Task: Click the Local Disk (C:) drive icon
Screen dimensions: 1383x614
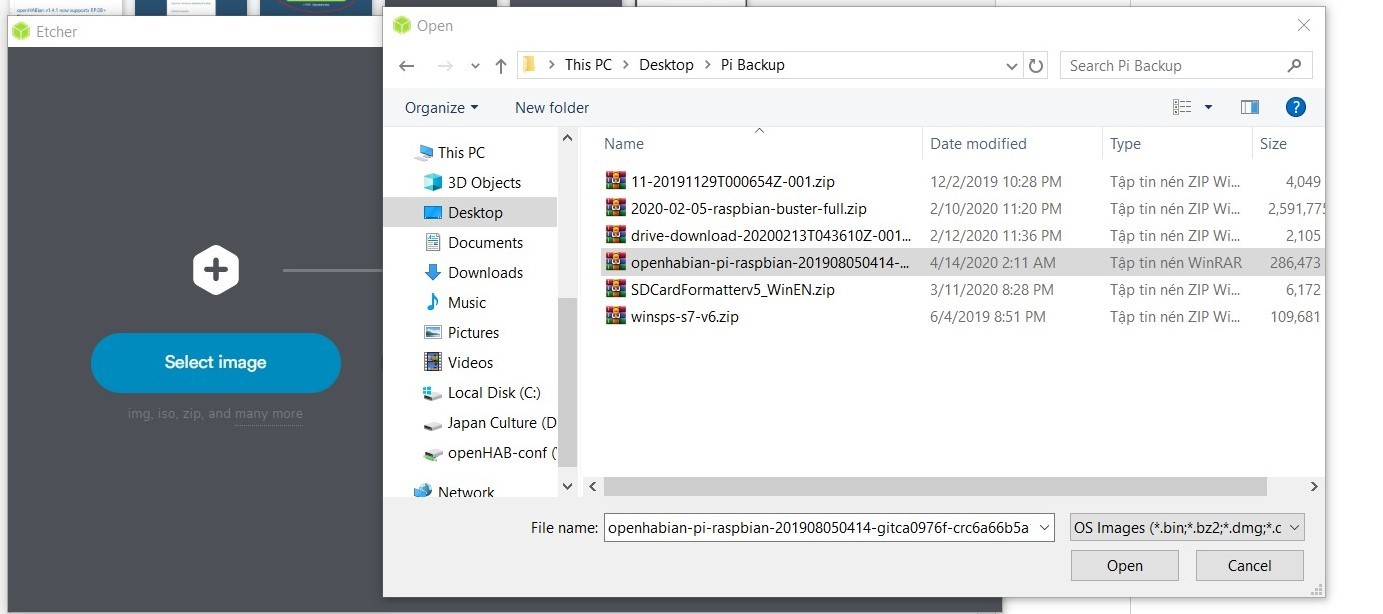Action: (x=433, y=392)
